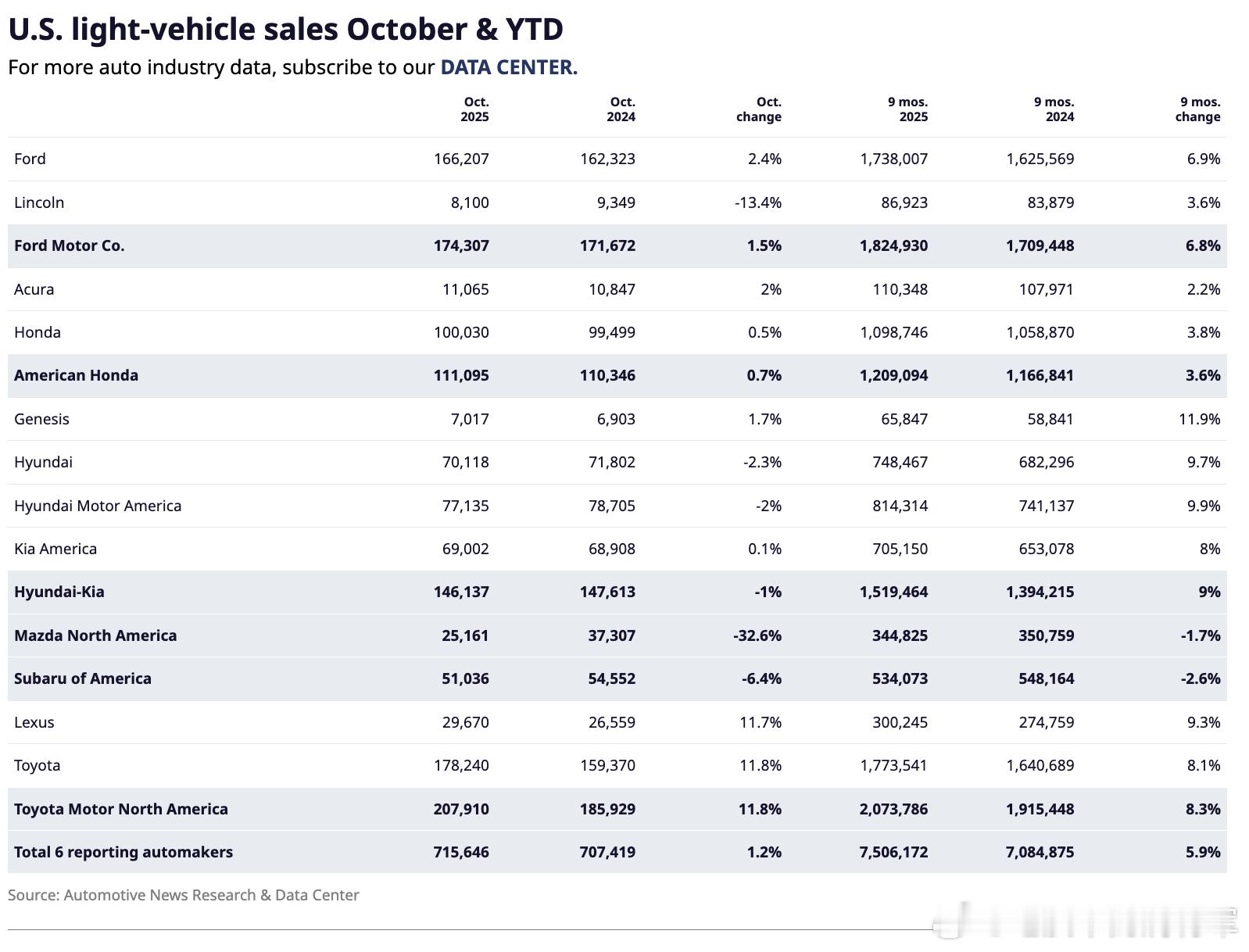The image size is (1249, 952).
Task: Select the Subaru of America row label
Action: coord(83,678)
